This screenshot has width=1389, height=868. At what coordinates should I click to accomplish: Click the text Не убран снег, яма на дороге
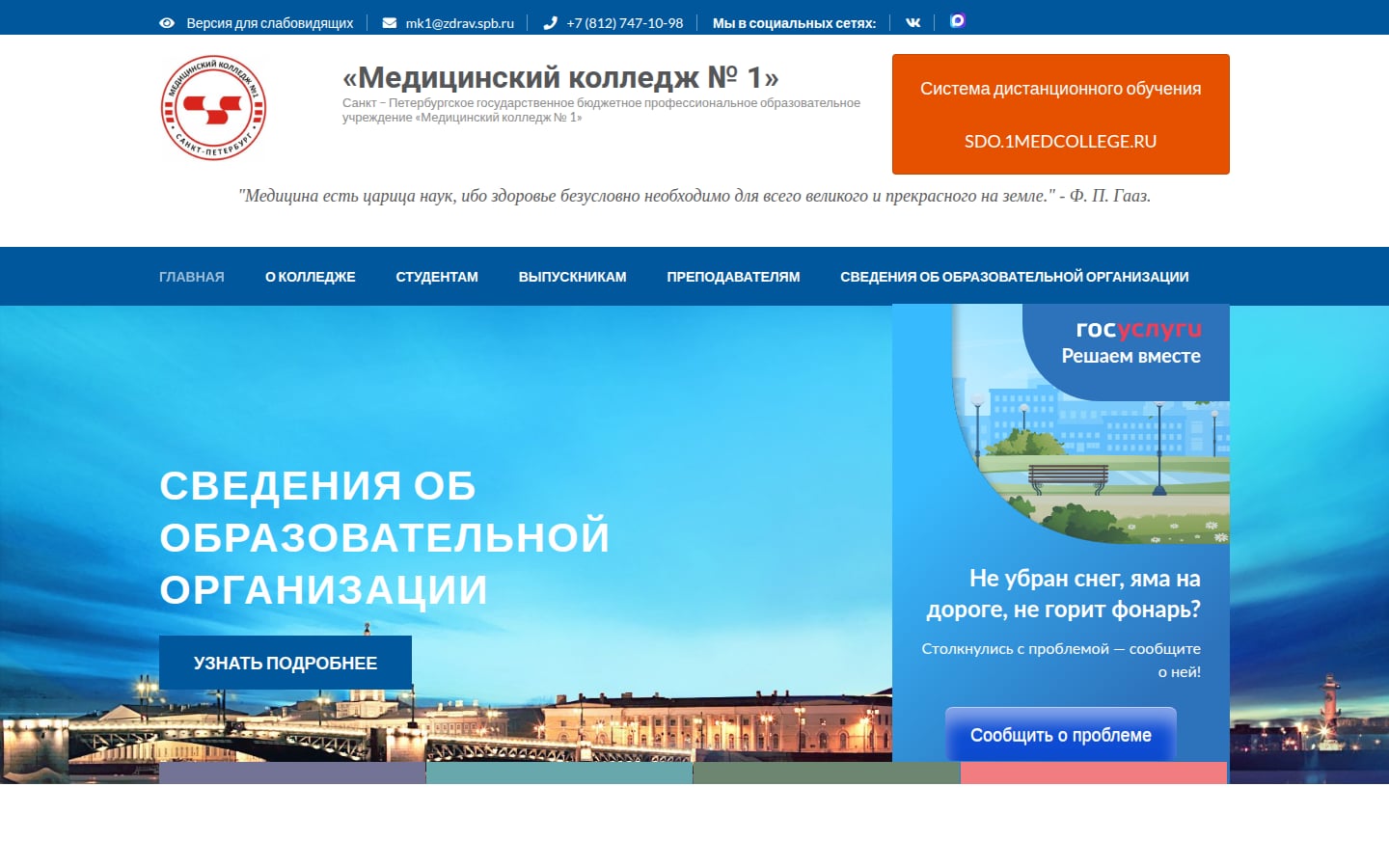coord(1063,593)
